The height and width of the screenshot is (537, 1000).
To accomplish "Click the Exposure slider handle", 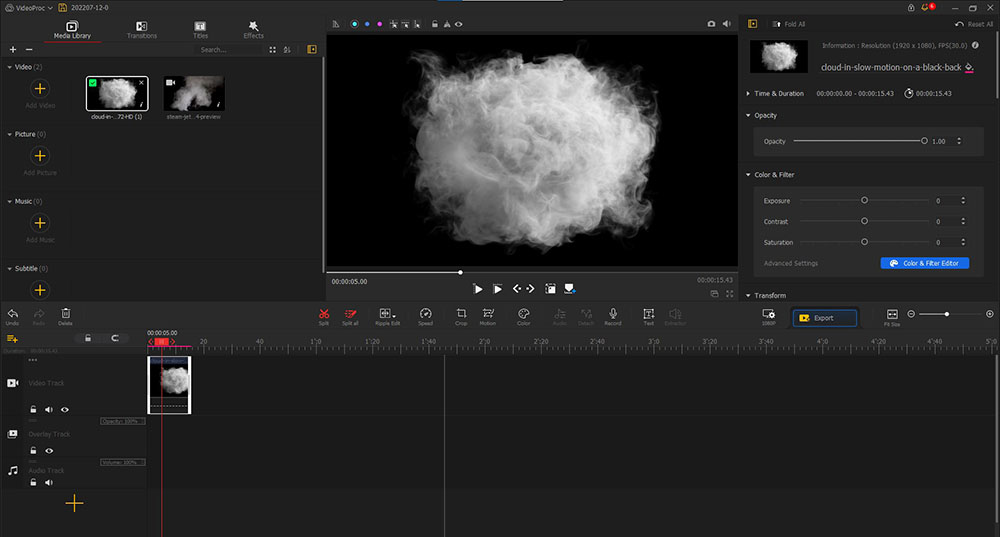I will pyautogui.click(x=865, y=200).
